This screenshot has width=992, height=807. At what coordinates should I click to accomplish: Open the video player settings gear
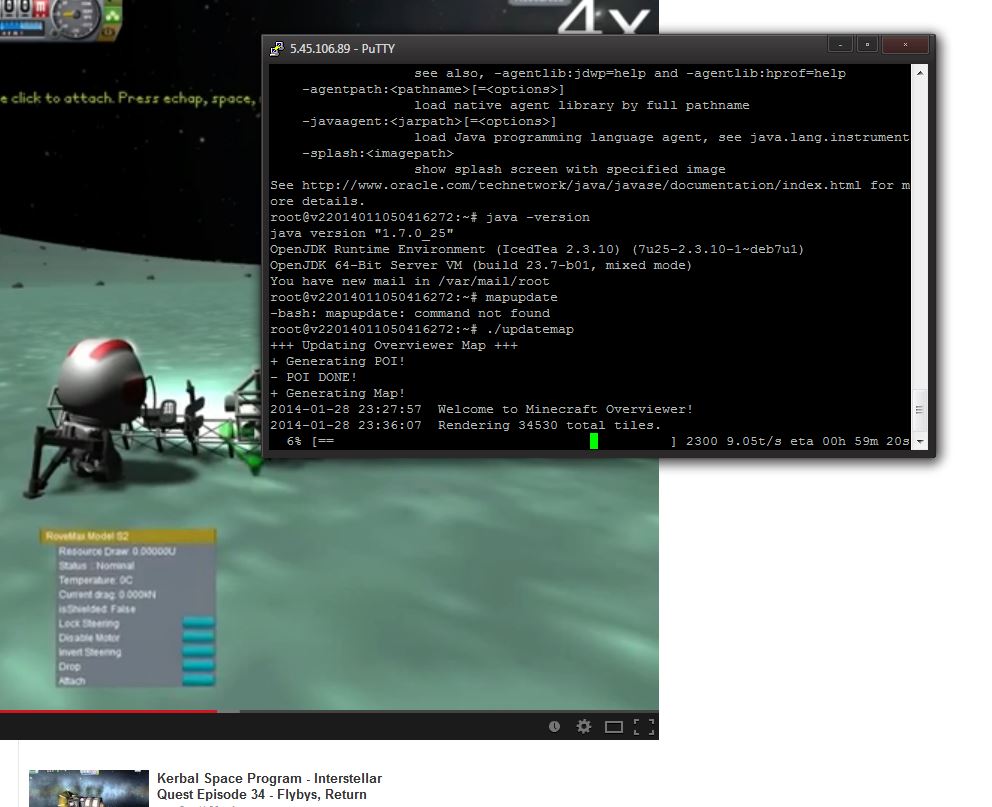click(583, 727)
